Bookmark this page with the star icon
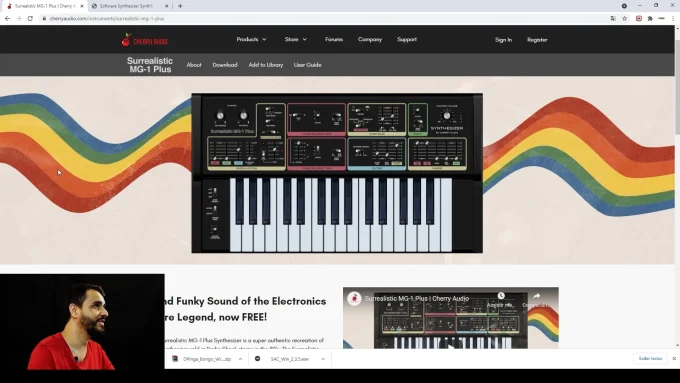 [x=624, y=19]
